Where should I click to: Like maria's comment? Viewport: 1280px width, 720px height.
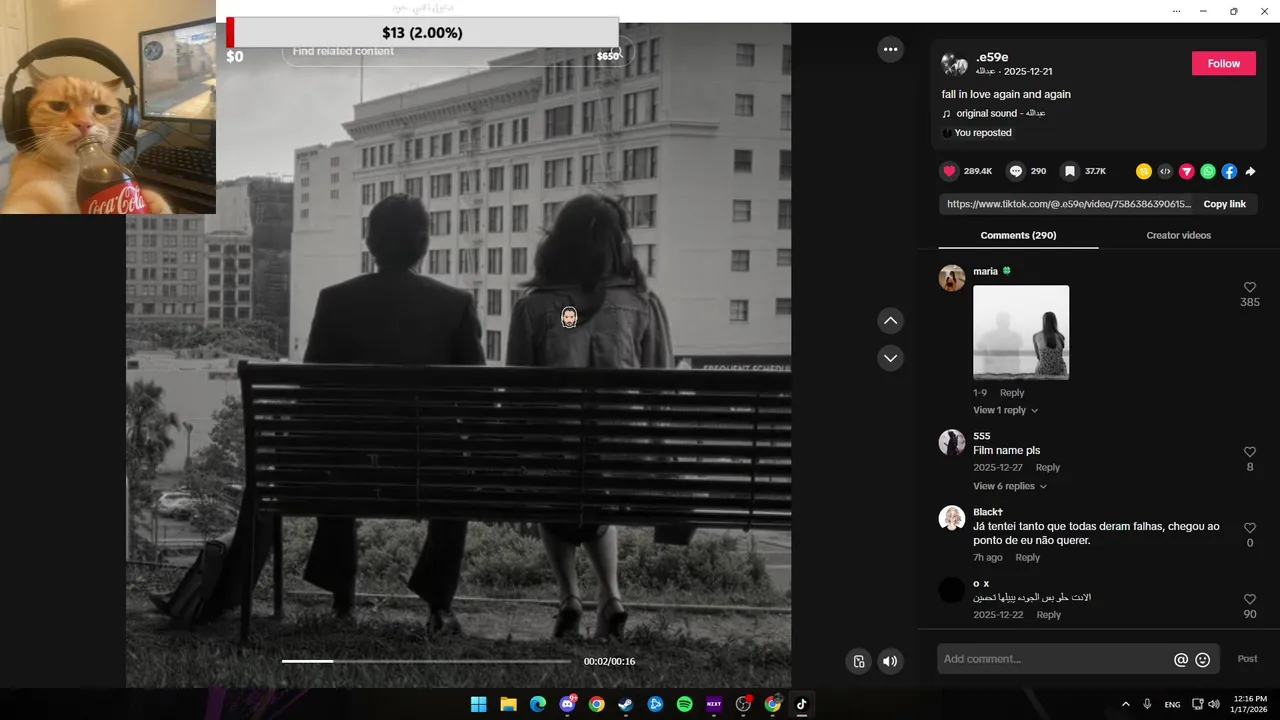click(x=1250, y=288)
